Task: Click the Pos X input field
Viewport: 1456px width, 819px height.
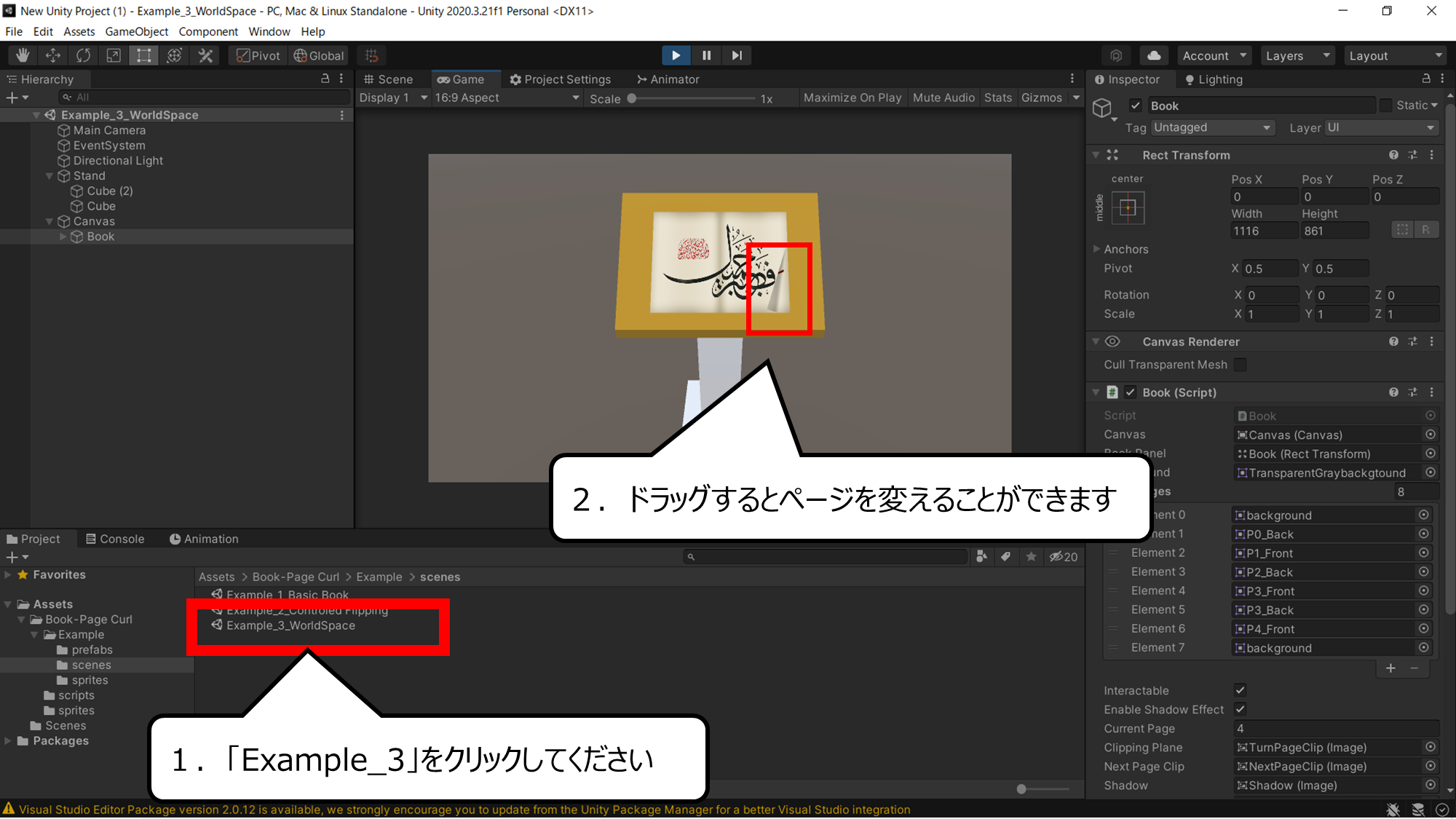Action: point(1264,197)
